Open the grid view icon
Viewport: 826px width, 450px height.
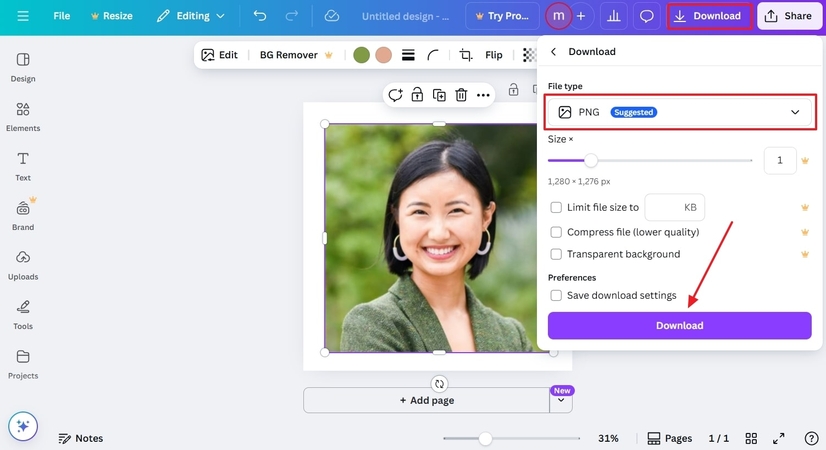pos(751,438)
